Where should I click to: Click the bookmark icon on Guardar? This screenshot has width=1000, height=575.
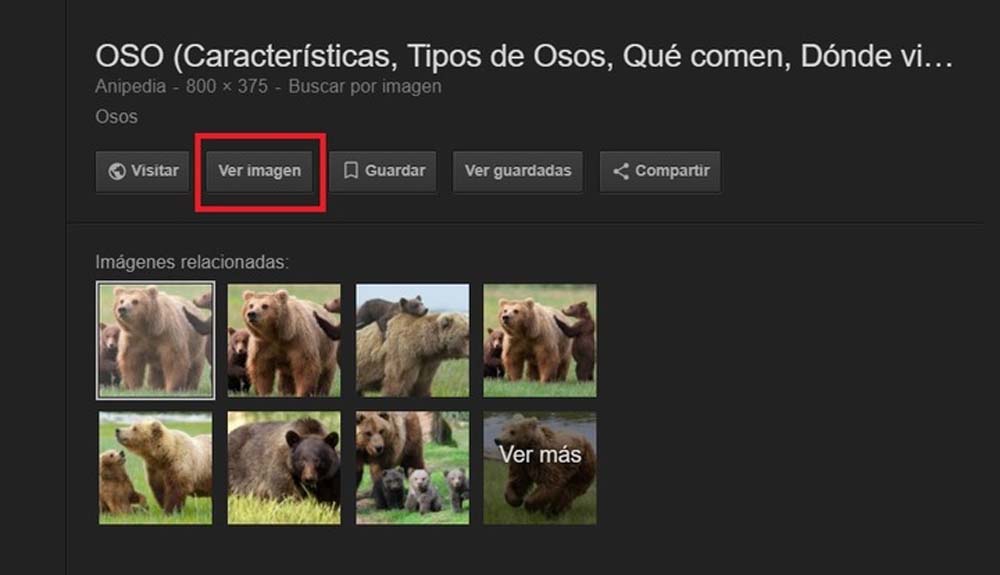click(351, 171)
